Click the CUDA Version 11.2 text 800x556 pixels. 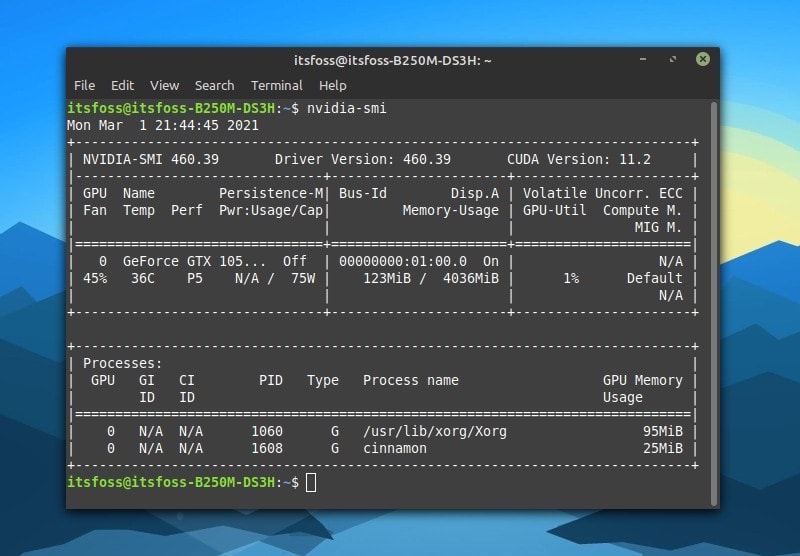[x=579, y=160]
